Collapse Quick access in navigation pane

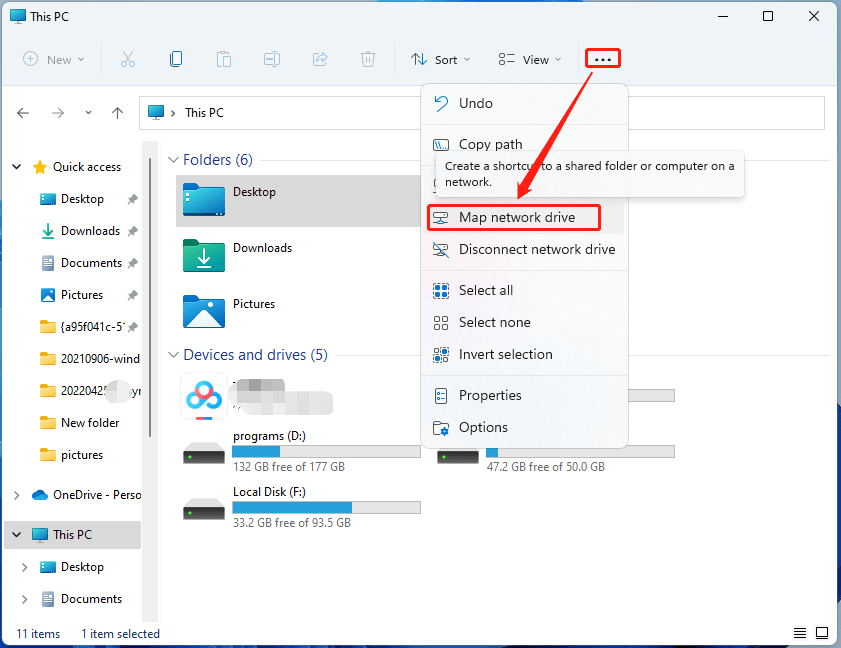(16, 167)
